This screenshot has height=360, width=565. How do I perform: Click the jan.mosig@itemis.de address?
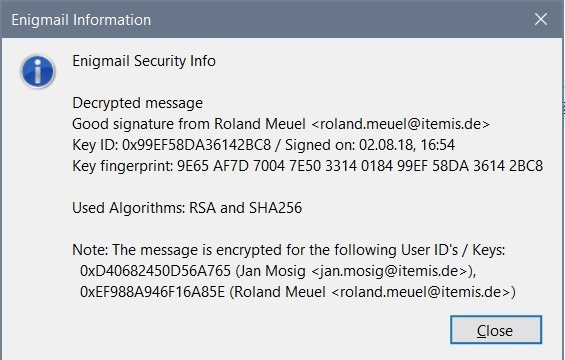coord(389,271)
